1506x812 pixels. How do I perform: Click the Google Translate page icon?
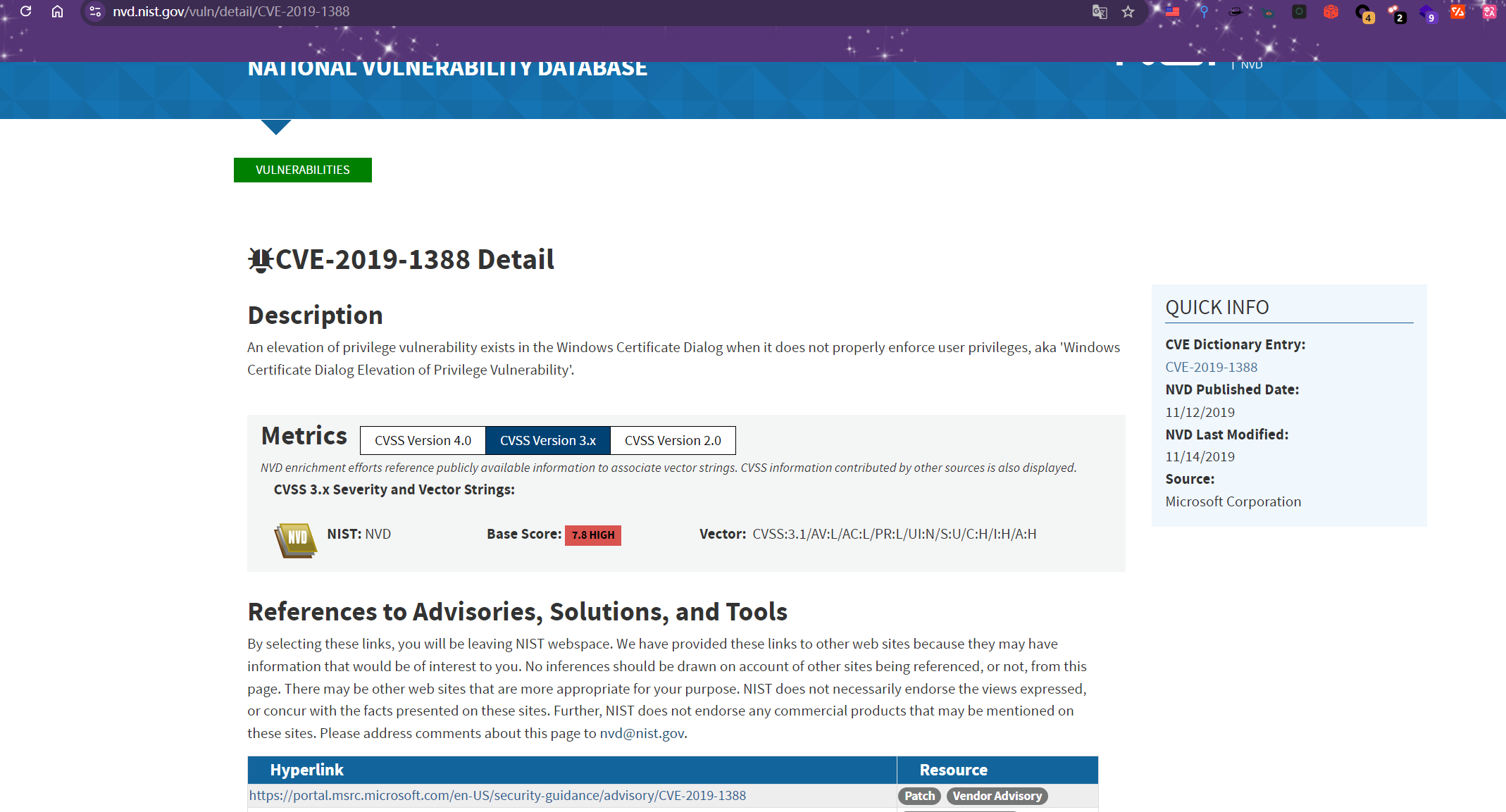[1100, 11]
